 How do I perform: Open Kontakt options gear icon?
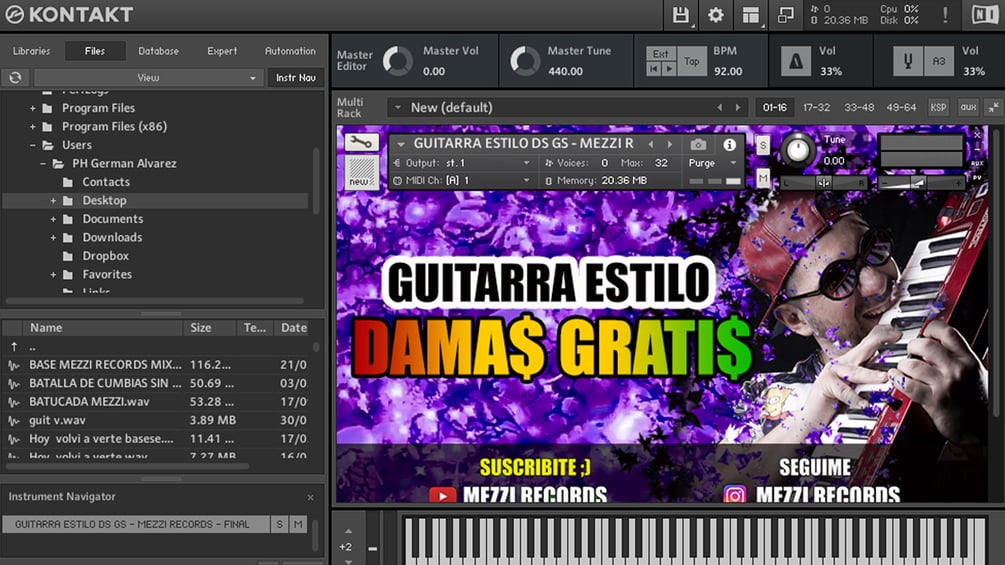(715, 15)
